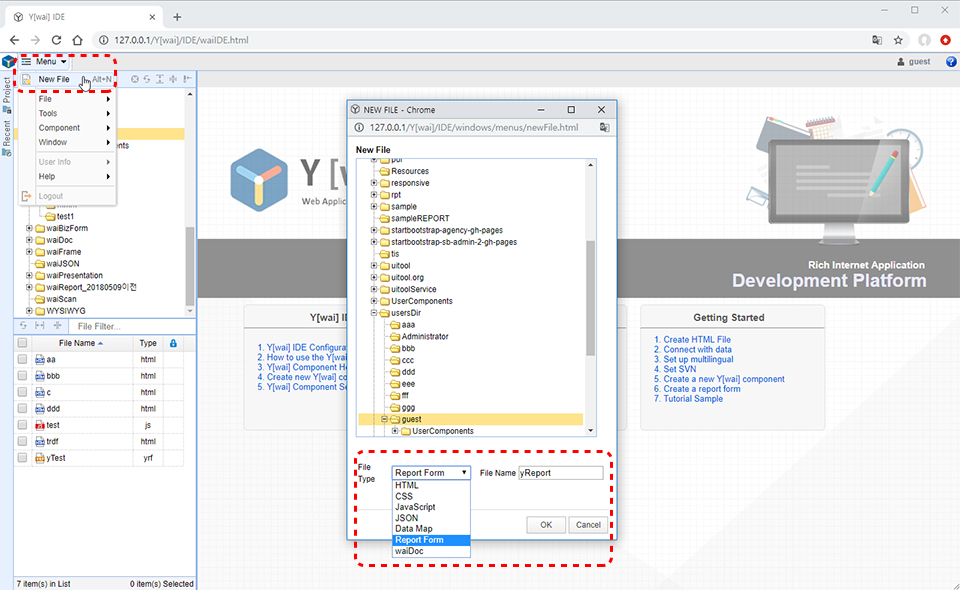
Task: Expand the uitool folder in New File tree
Action: [374, 265]
